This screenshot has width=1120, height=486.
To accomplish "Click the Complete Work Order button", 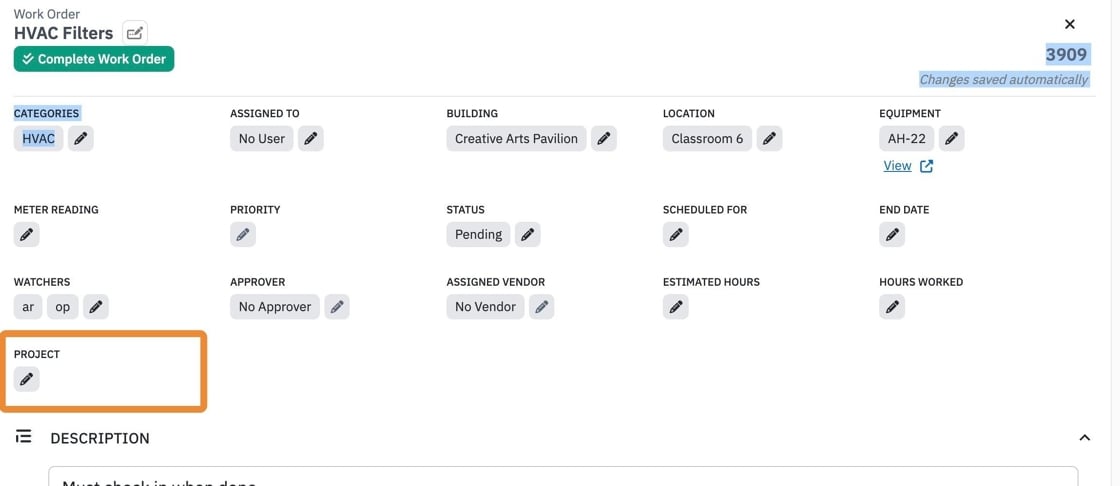I will [x=94, y=59].
